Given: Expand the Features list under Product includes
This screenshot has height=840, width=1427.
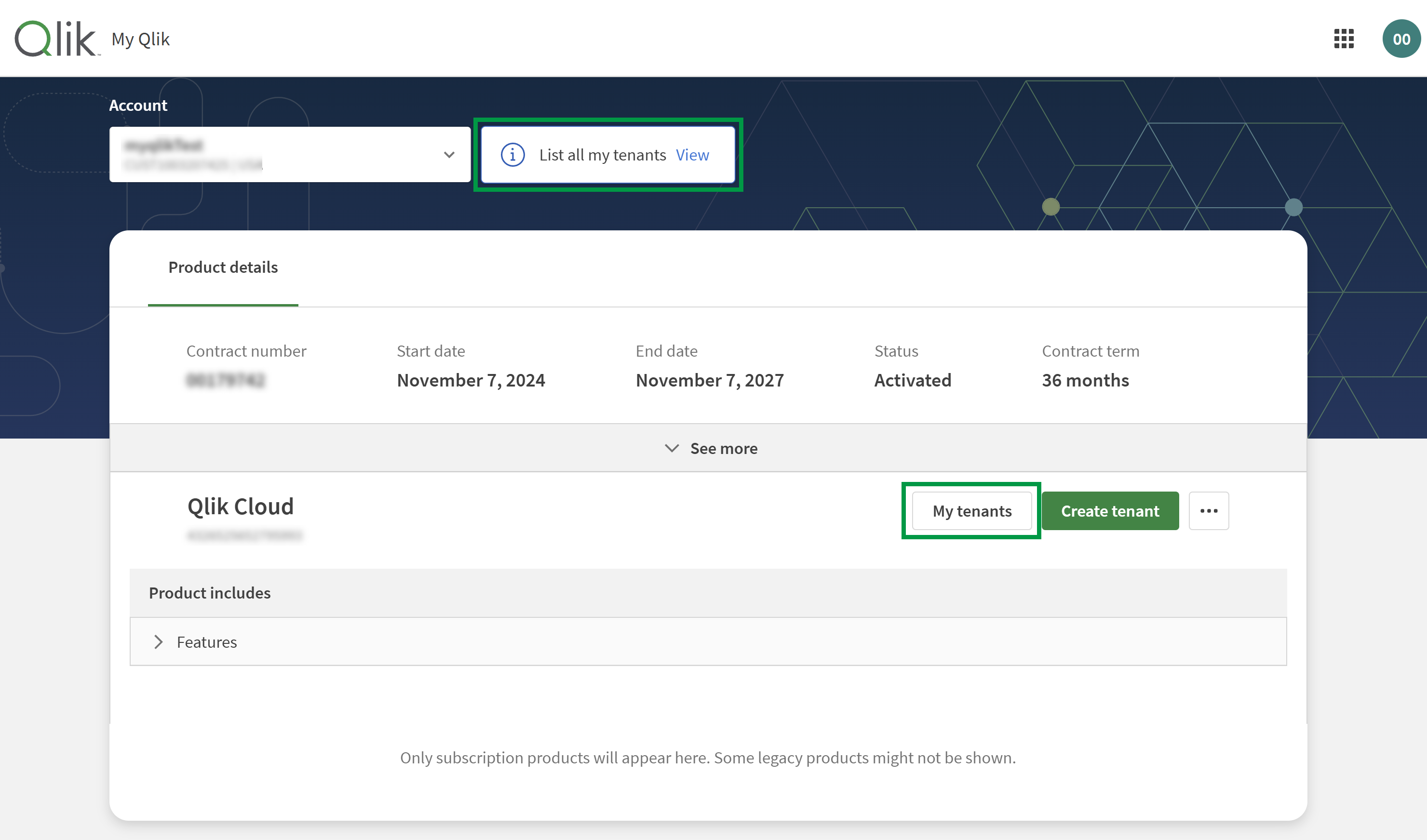Looking at the screenshot, I should tap(207, 641).
